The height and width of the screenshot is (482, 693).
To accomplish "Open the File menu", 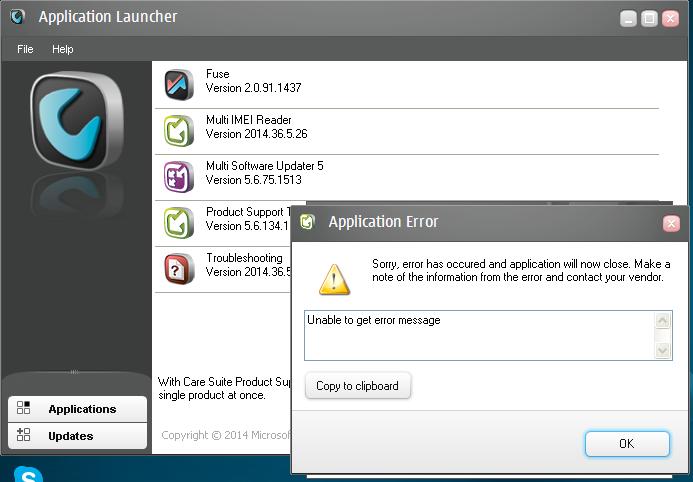I will click(x=25, y=49).
